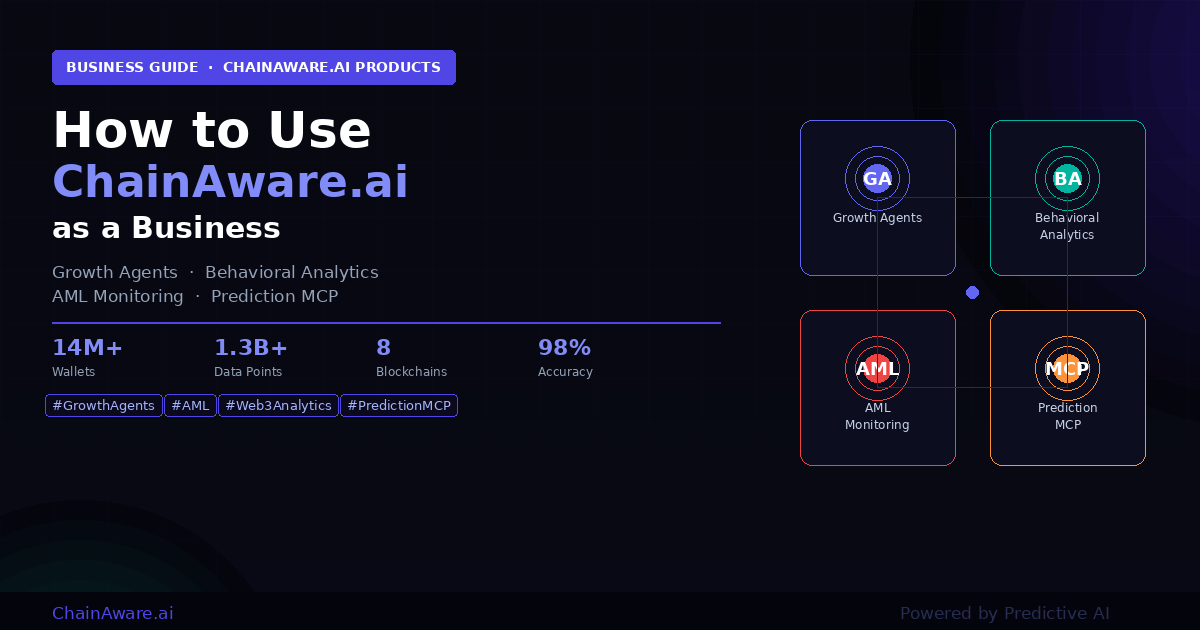
Task: Click the 14M+ Wallets statistic
Action: 87,358
